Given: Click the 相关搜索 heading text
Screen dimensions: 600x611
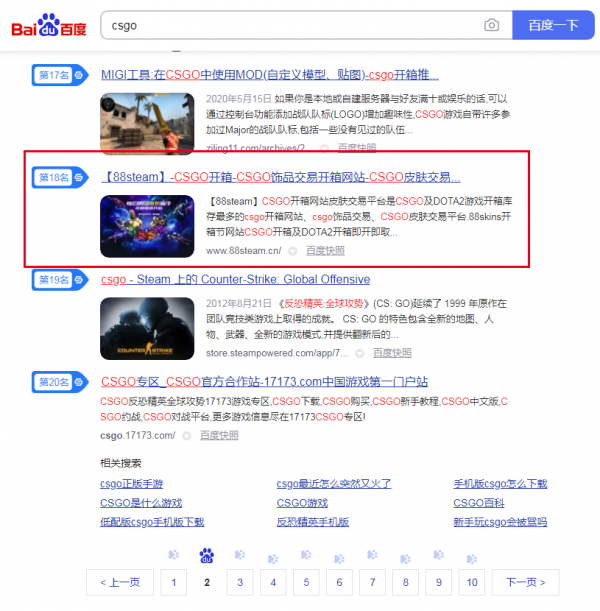Looking at the screenshot, I should click(x=120, y=463).
